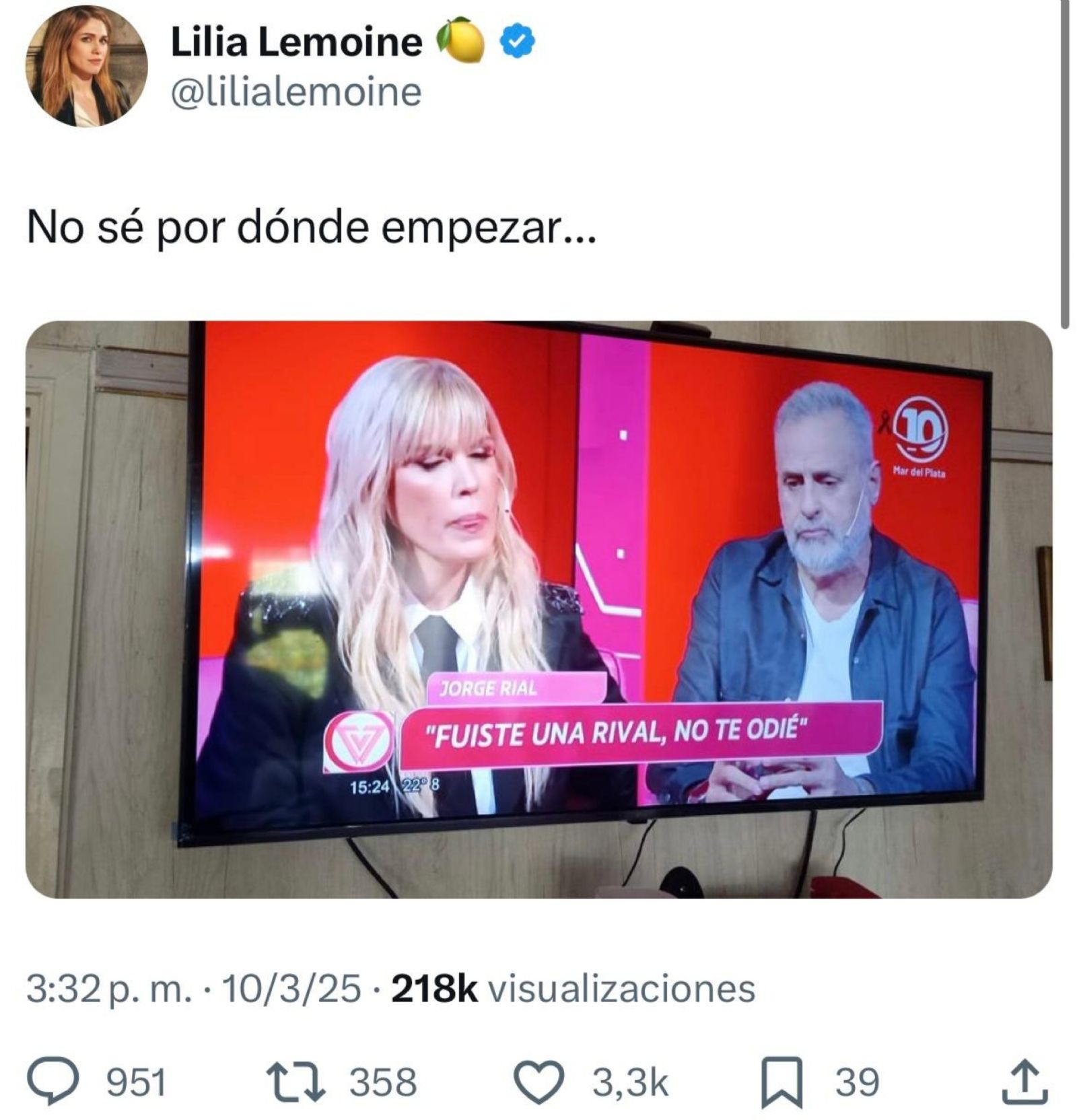Click the scrollbar on right edge
The image size is (1077, 1120).
[x=1065, y=164]
